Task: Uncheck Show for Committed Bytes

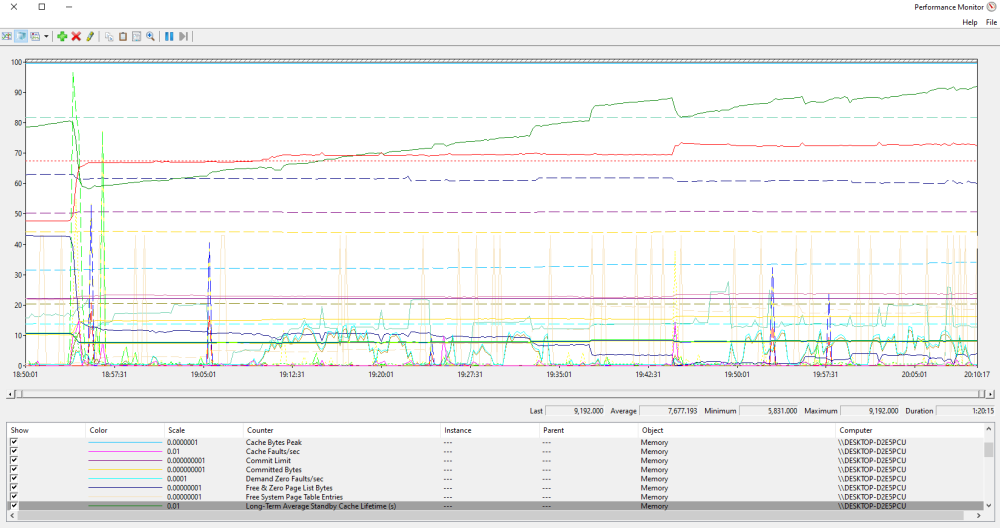Action: [x=14, y=469]
